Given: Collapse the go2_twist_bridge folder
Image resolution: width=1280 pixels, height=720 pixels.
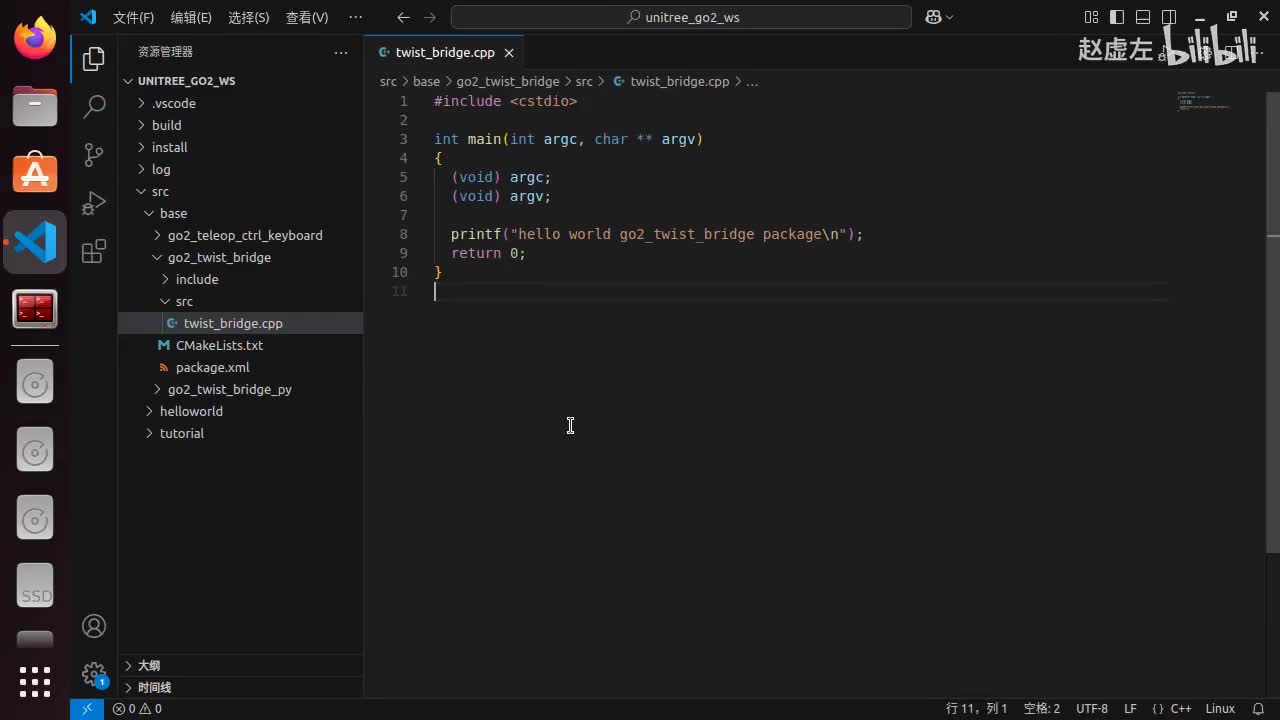Looking at the screenshot, I should [x=240, y=257].
